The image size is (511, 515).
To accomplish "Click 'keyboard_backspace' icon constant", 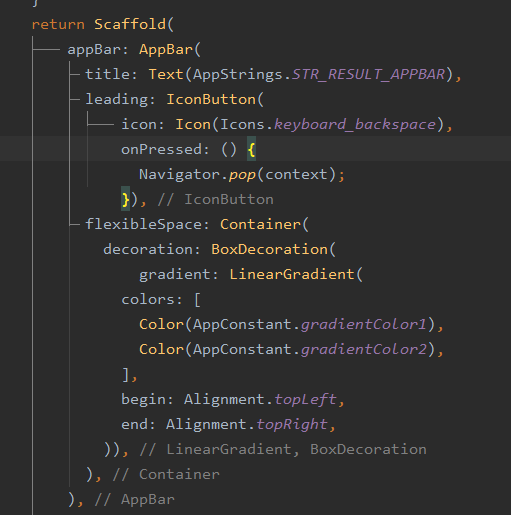I will coord(355,125).
